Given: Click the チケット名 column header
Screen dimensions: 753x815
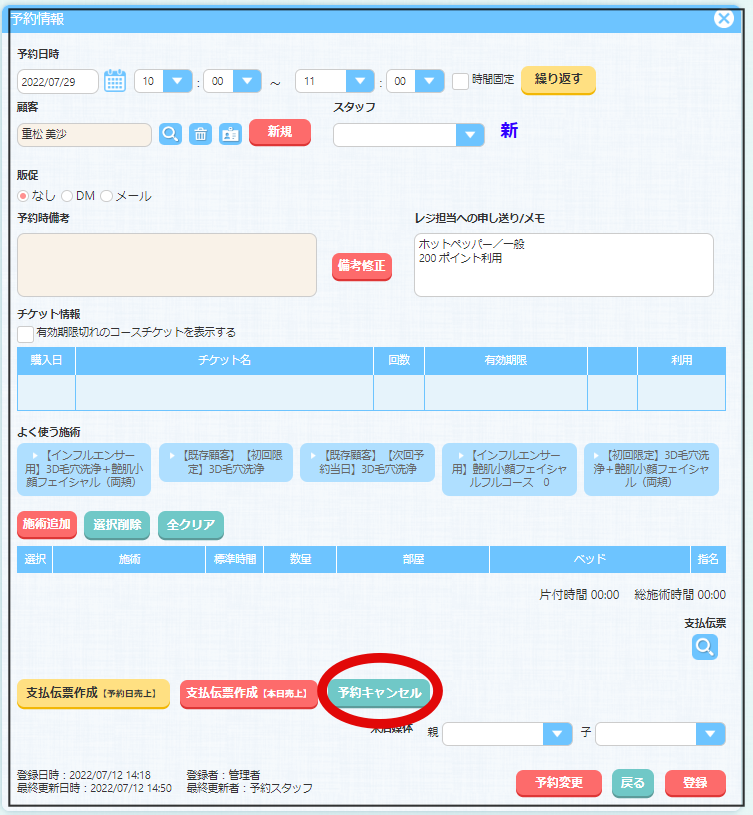Looking at the screenshot, I should pyautogui.click(x=224, y=361).
